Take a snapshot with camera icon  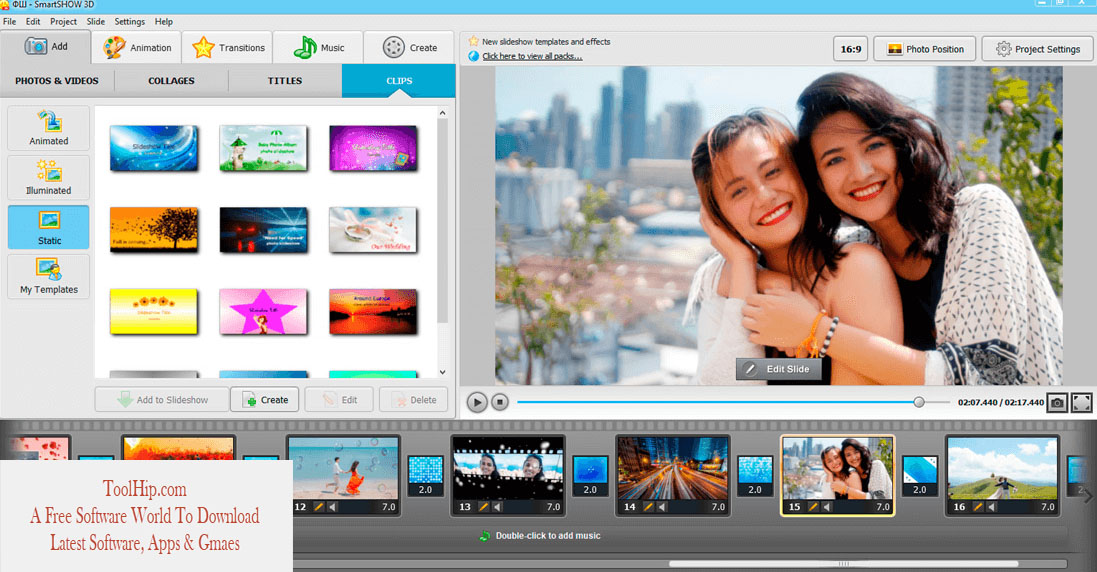coord(1057,402)
